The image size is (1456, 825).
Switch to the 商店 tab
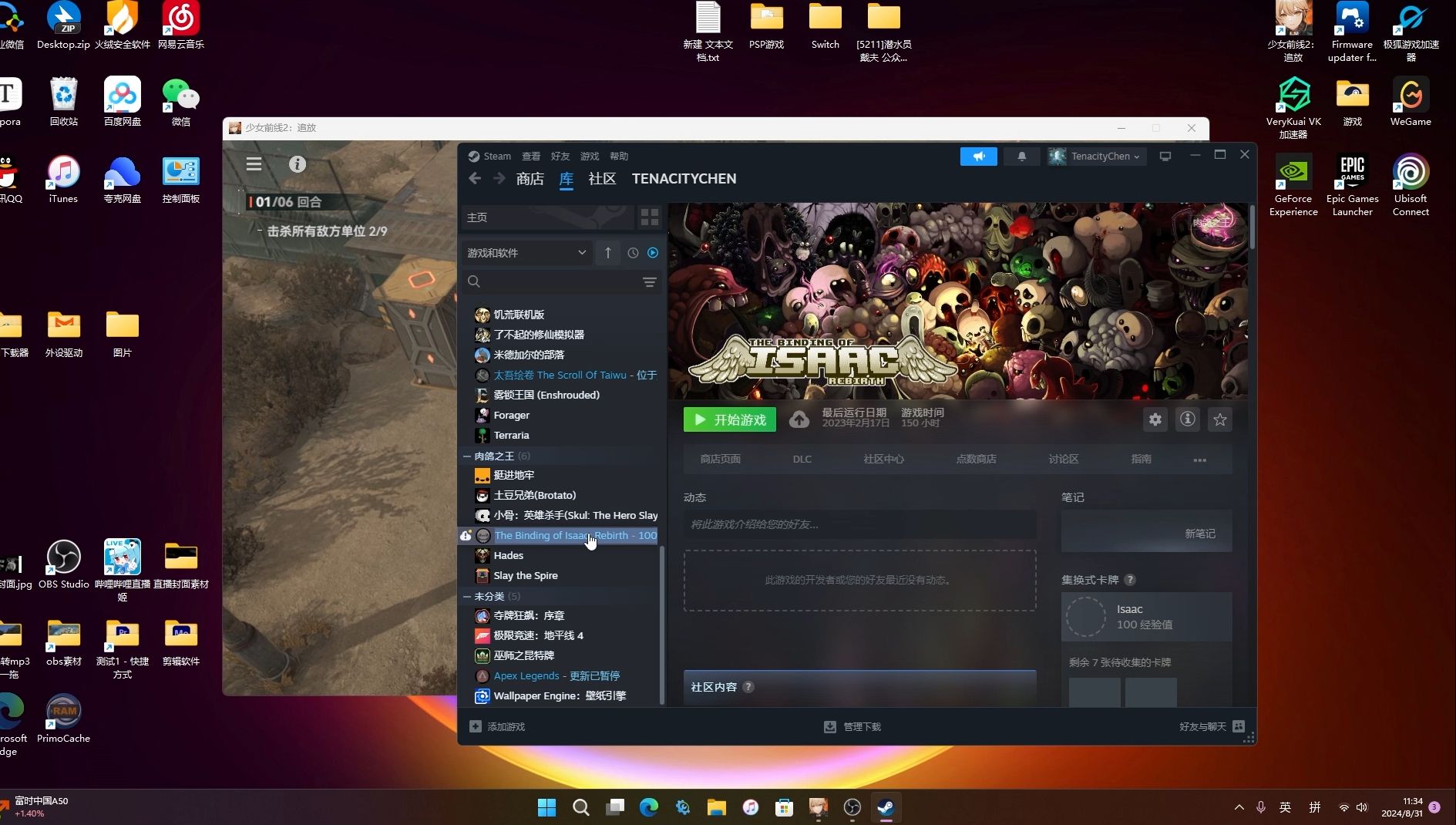(x=530, y=179)
